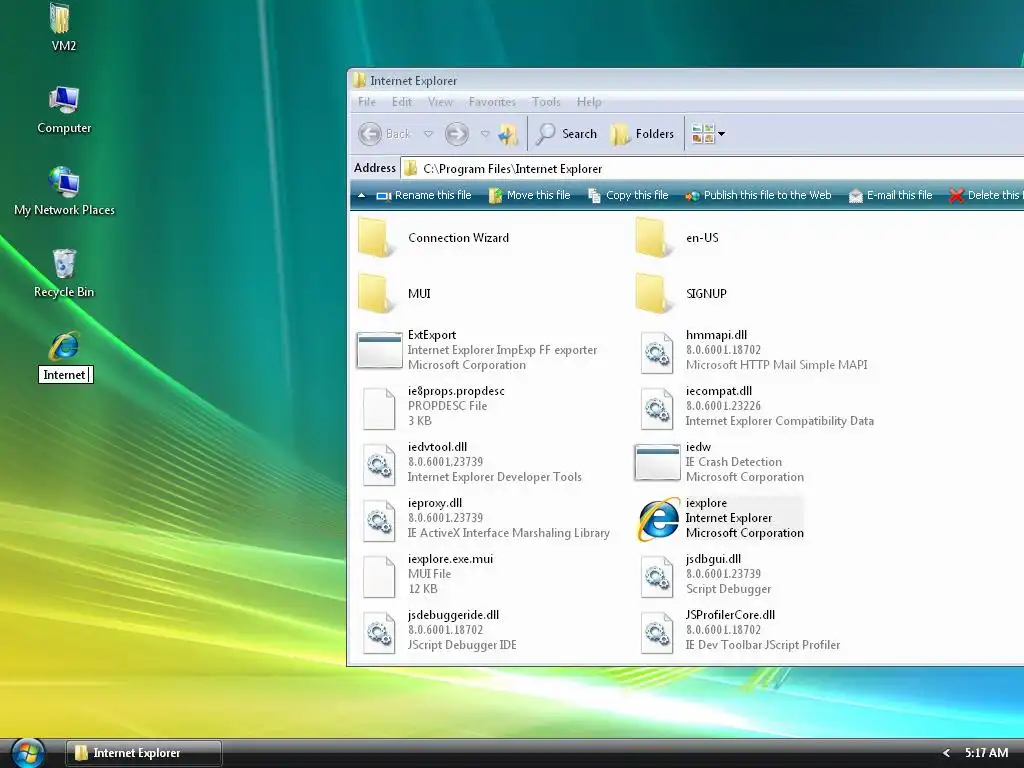Image resolution: width=1024 pixels, height=768 pixels.
Task: Go Back in the Explorer toolbar
Action: point(385,134)
